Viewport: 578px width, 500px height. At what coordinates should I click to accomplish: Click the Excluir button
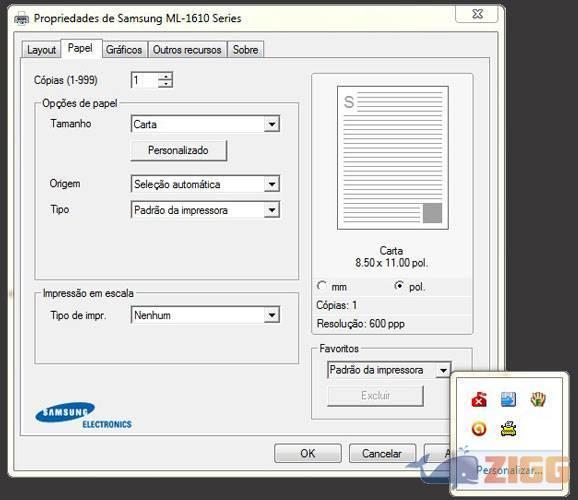(x=375, y=396)
